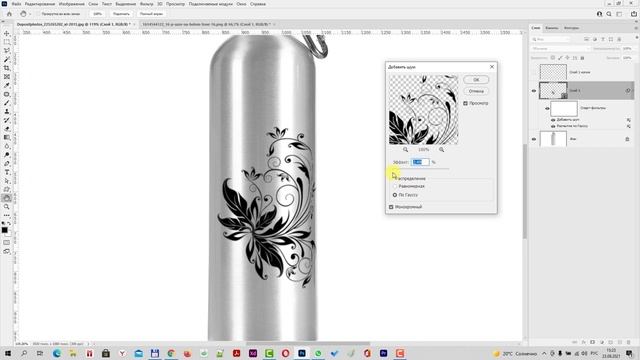Click delete layer trash icon in Layers panel
The image size is (640, 360).
point(629,342)
